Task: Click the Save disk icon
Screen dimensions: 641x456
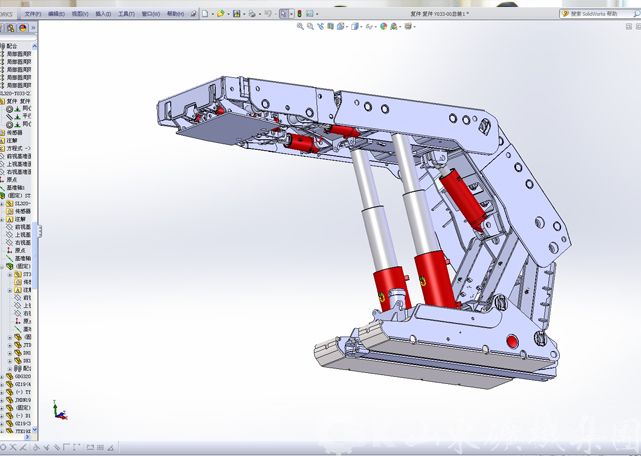Action: [236, 14]
